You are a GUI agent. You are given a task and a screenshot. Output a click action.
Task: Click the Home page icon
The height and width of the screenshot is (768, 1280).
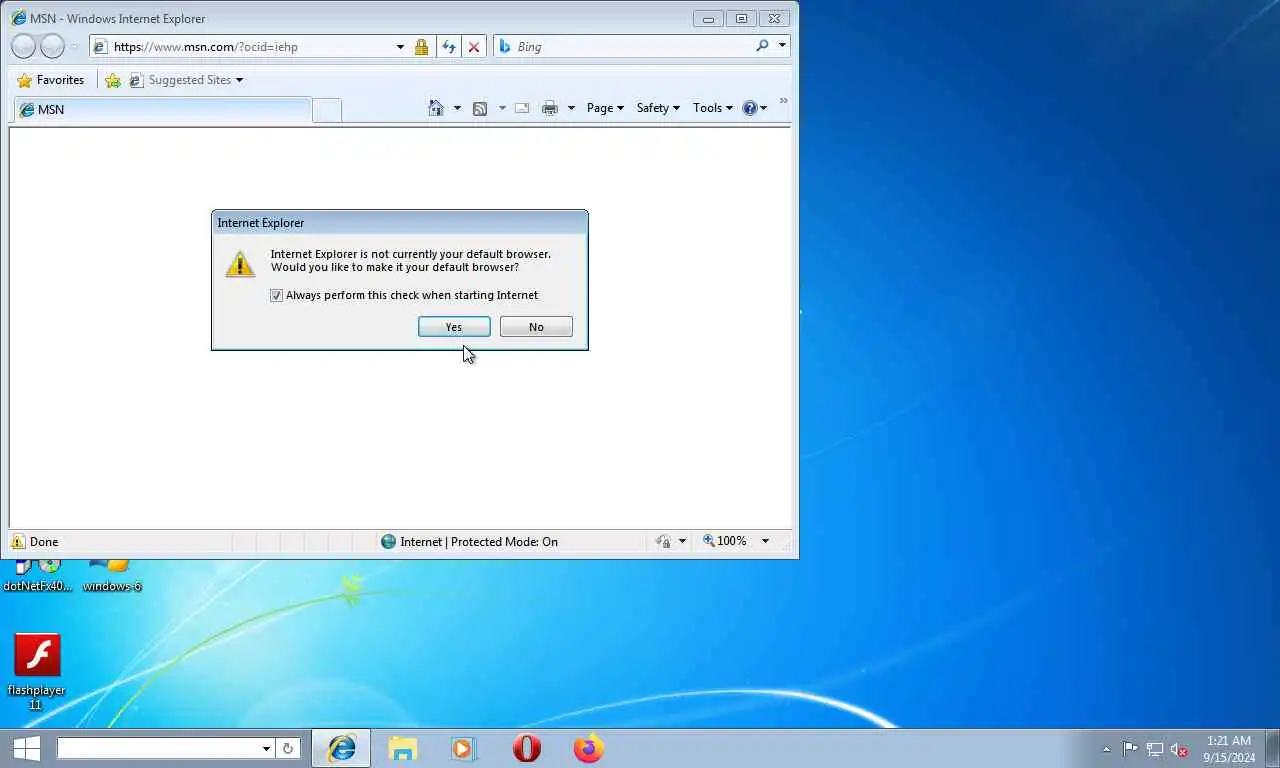pyautogui.click(x=436, y=108)
